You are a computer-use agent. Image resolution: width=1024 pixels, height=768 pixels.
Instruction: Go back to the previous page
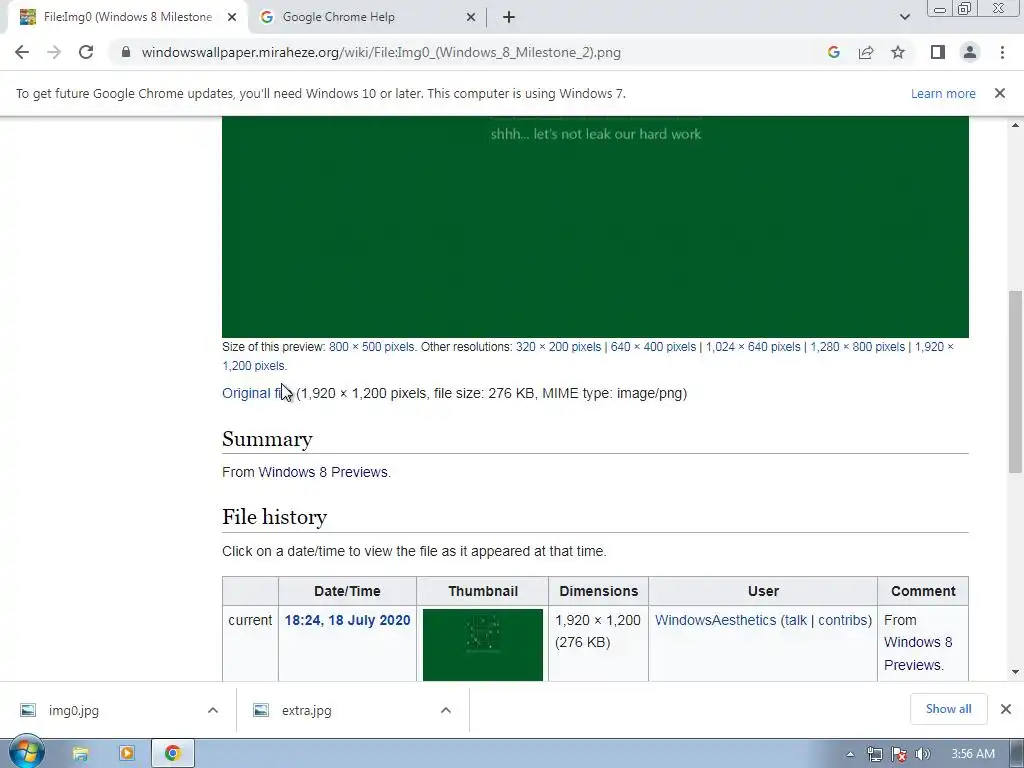point(22,52)
